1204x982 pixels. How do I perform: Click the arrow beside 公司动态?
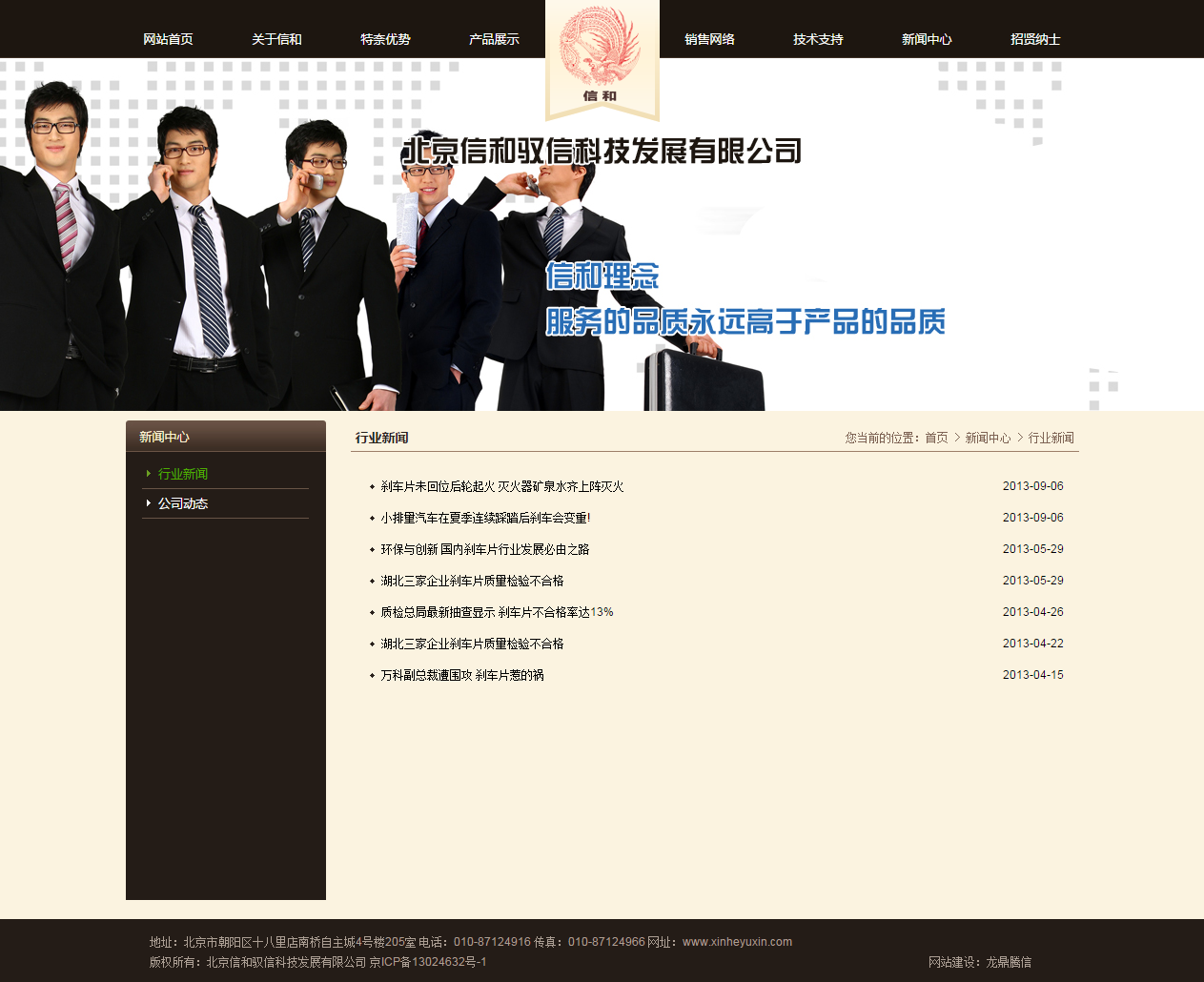[149, 503]
